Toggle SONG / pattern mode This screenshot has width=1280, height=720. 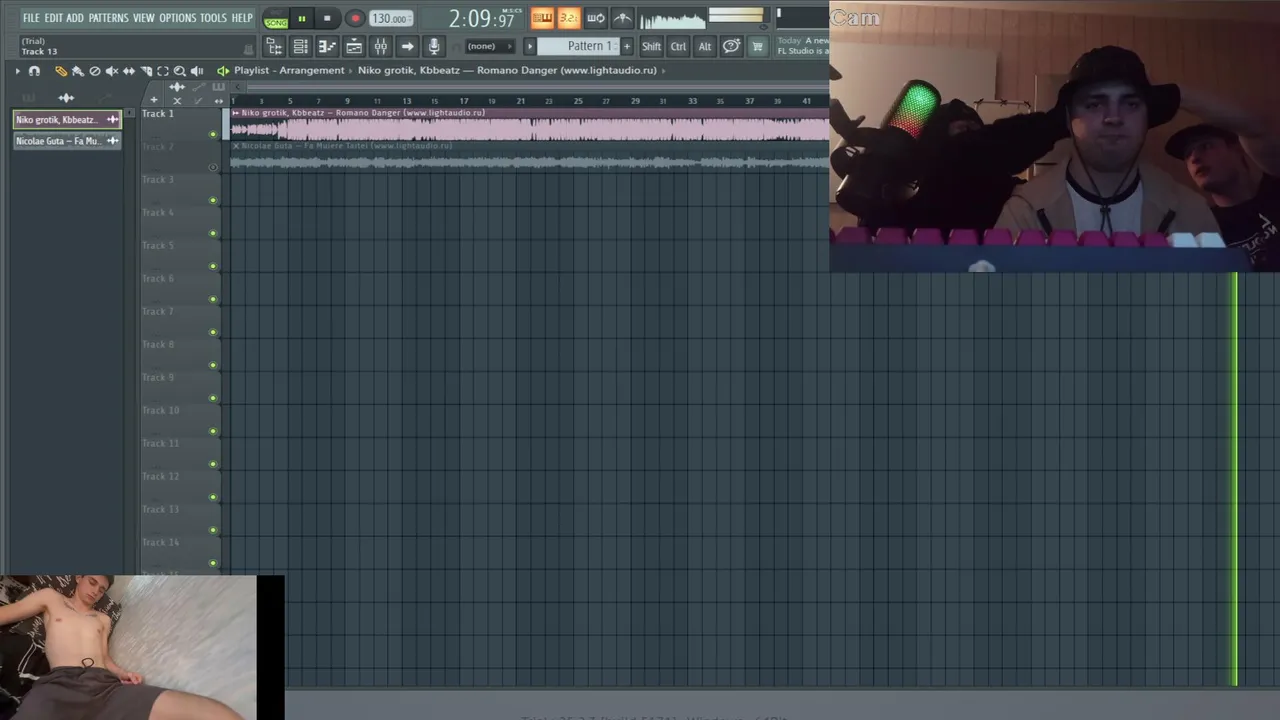276,20
